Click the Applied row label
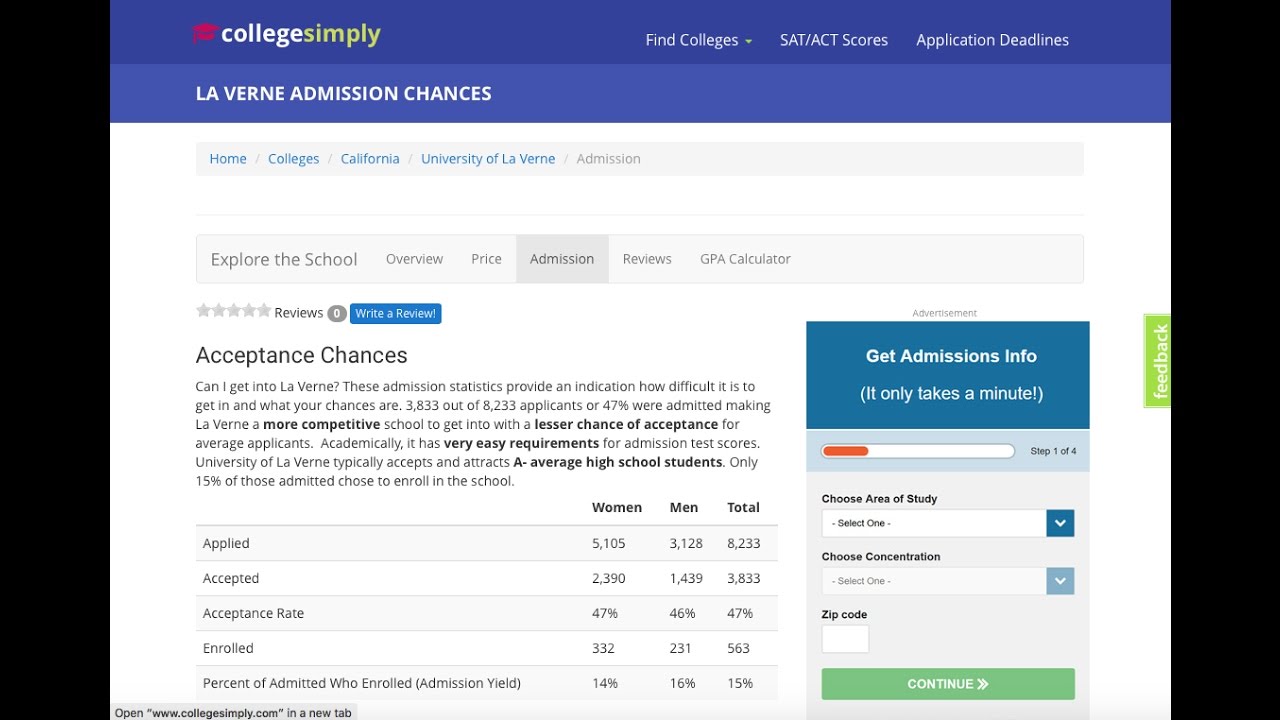Image resolution: width=1280 pixels, height=720 pixels. pos(226,544)
